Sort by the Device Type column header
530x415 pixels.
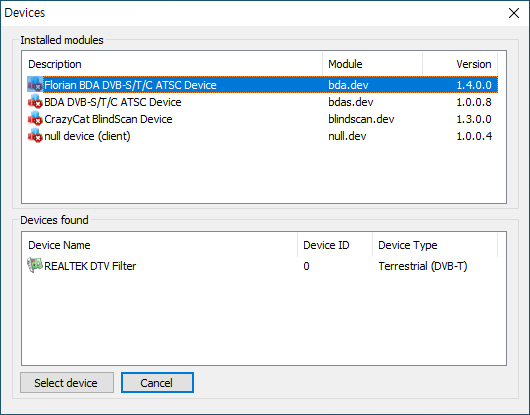[x=435, y=245]
